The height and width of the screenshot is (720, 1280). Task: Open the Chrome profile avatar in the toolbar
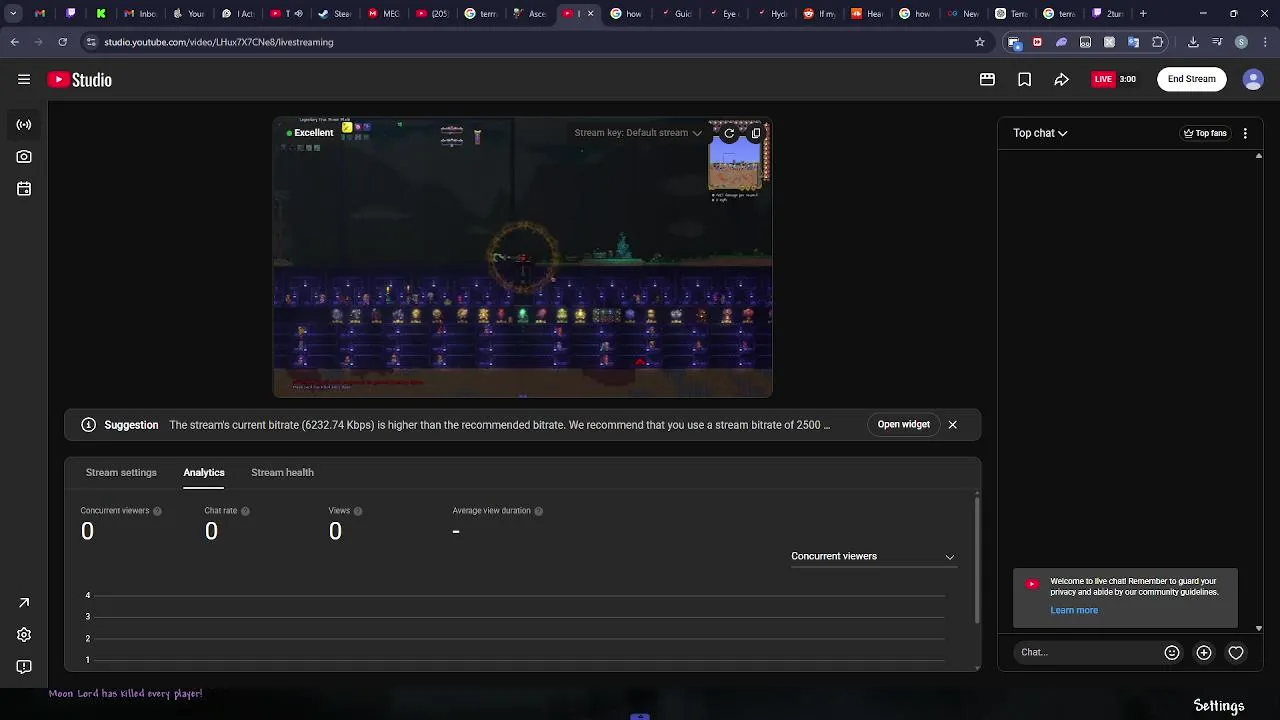(x=1241, y=42)
